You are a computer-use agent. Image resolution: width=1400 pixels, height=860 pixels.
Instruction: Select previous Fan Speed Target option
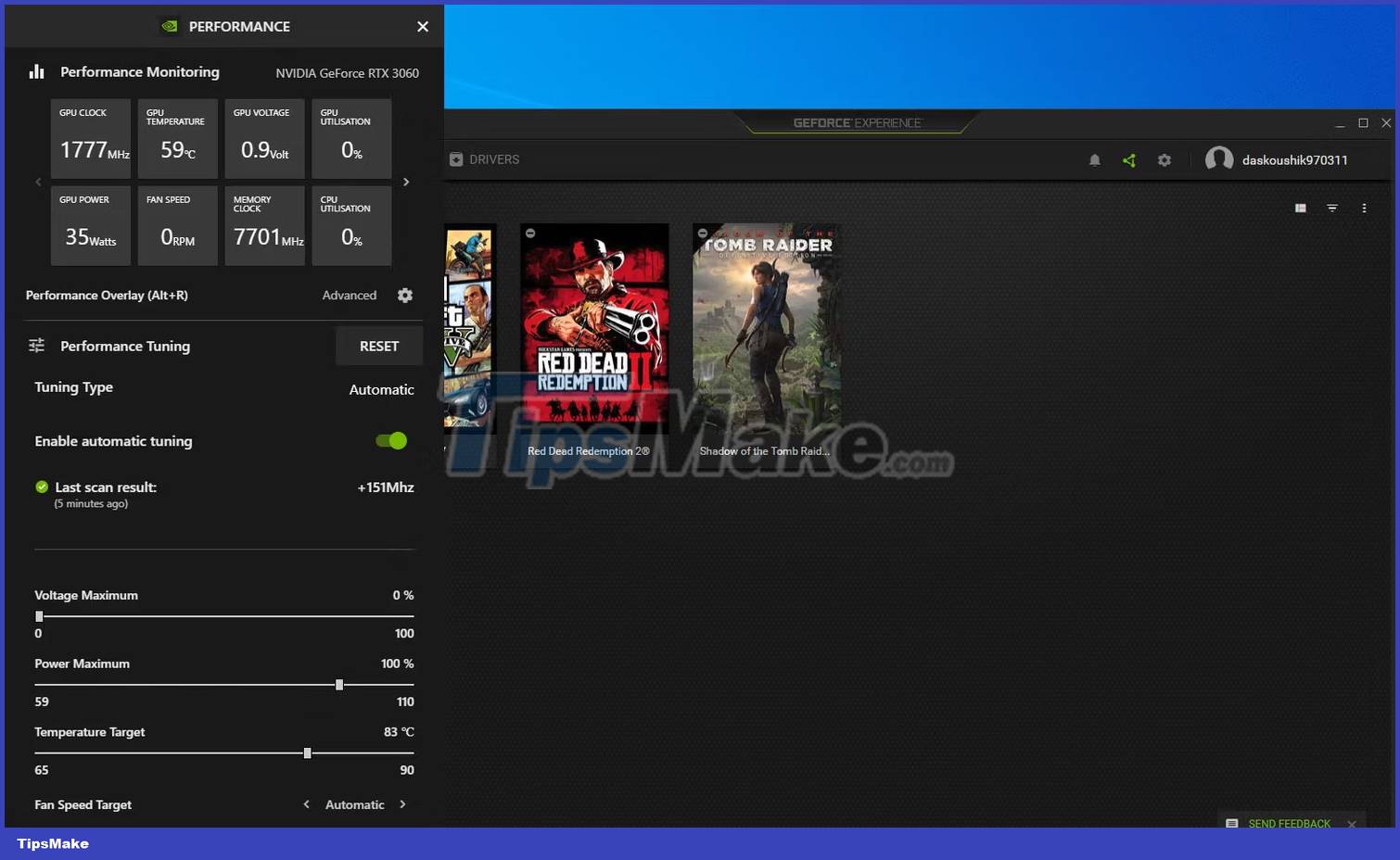click(306, 804)
